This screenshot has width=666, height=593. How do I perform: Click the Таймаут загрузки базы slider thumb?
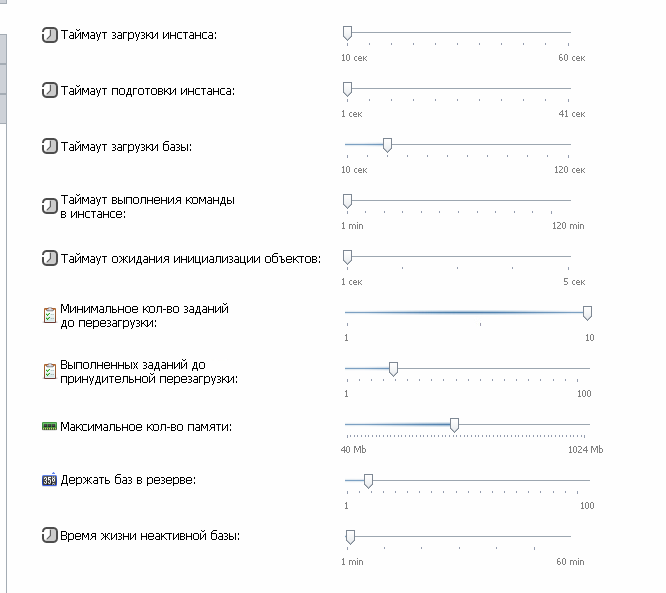(x=387, y=145)
